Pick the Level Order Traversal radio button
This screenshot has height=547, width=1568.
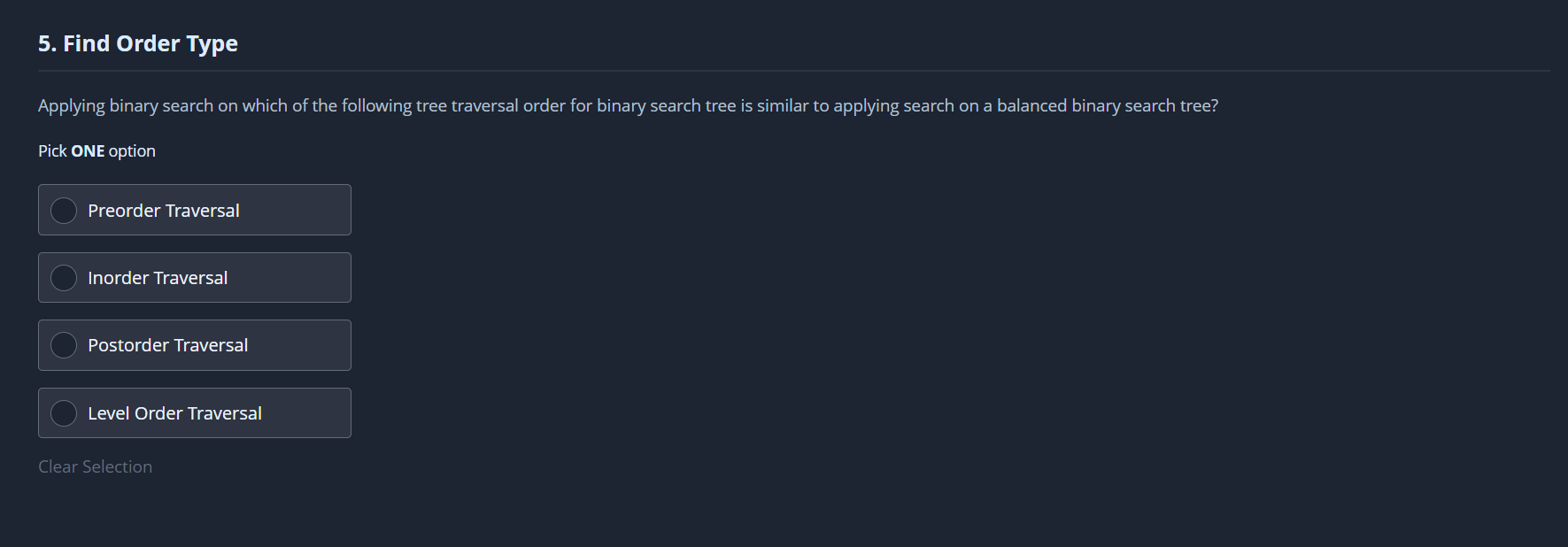[x=64, y=413]
